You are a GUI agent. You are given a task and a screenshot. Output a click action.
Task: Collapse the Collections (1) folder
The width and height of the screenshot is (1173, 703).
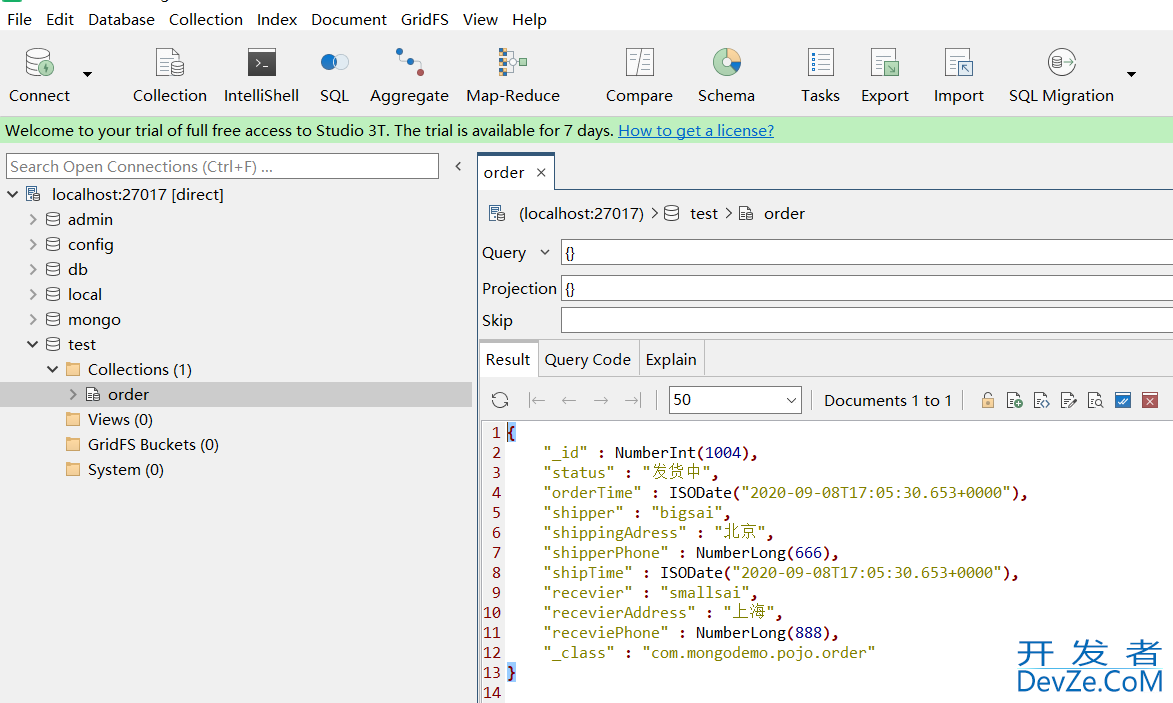(x=52, y=369)
